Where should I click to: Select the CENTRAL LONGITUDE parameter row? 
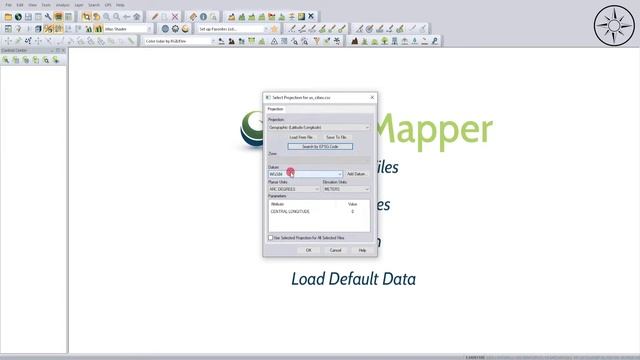tap(319, 211)
